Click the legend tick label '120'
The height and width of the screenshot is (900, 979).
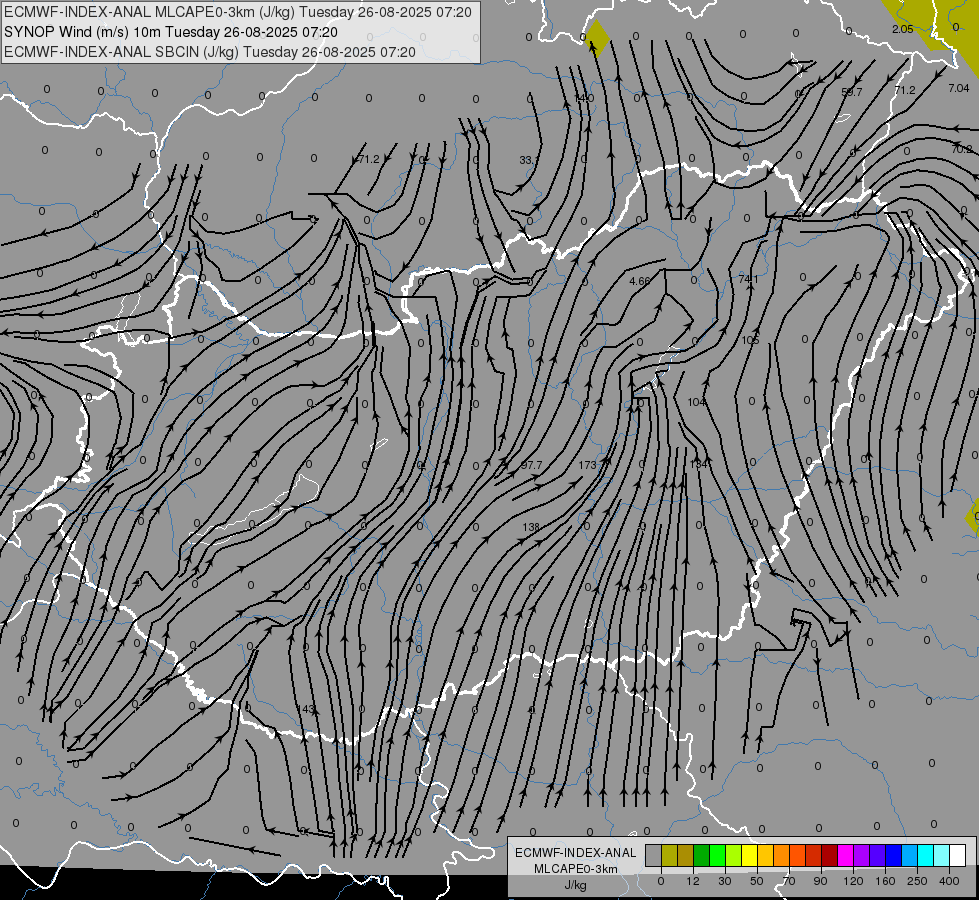(x=854, y=881)
